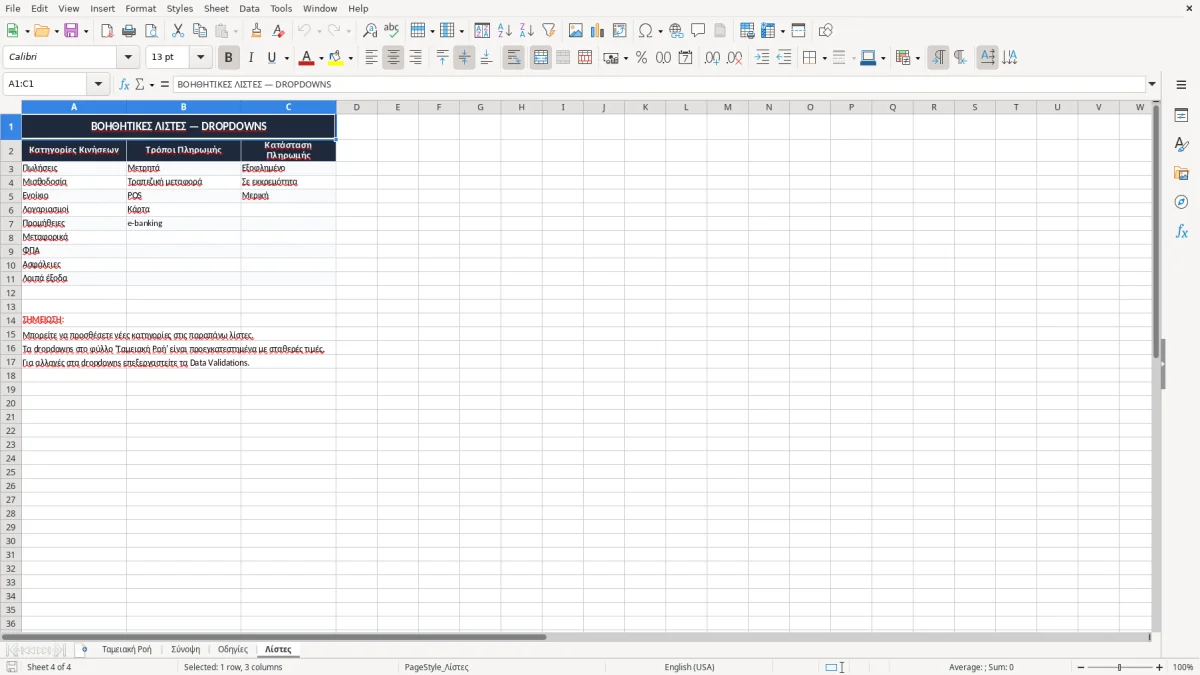The image size is (1200, 675).
Task: Click the formula input line
Action: point(659,84)
